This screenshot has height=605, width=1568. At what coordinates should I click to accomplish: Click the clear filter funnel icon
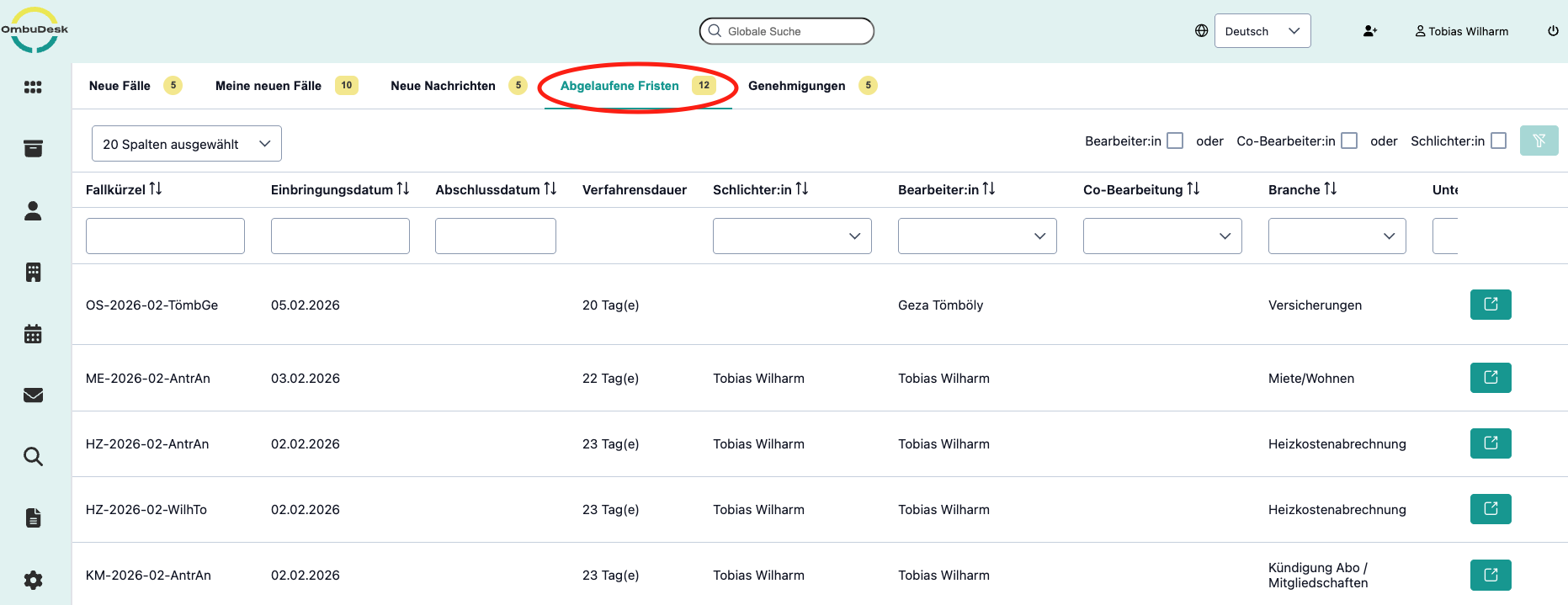1539,141
